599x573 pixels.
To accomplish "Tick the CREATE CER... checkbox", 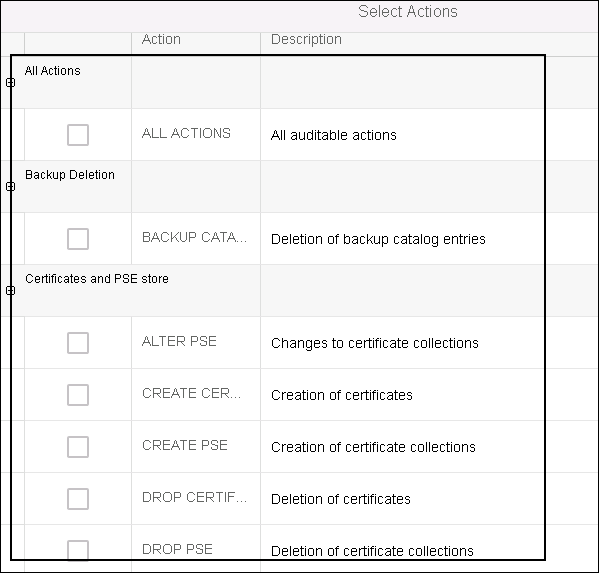I will 78,395.
